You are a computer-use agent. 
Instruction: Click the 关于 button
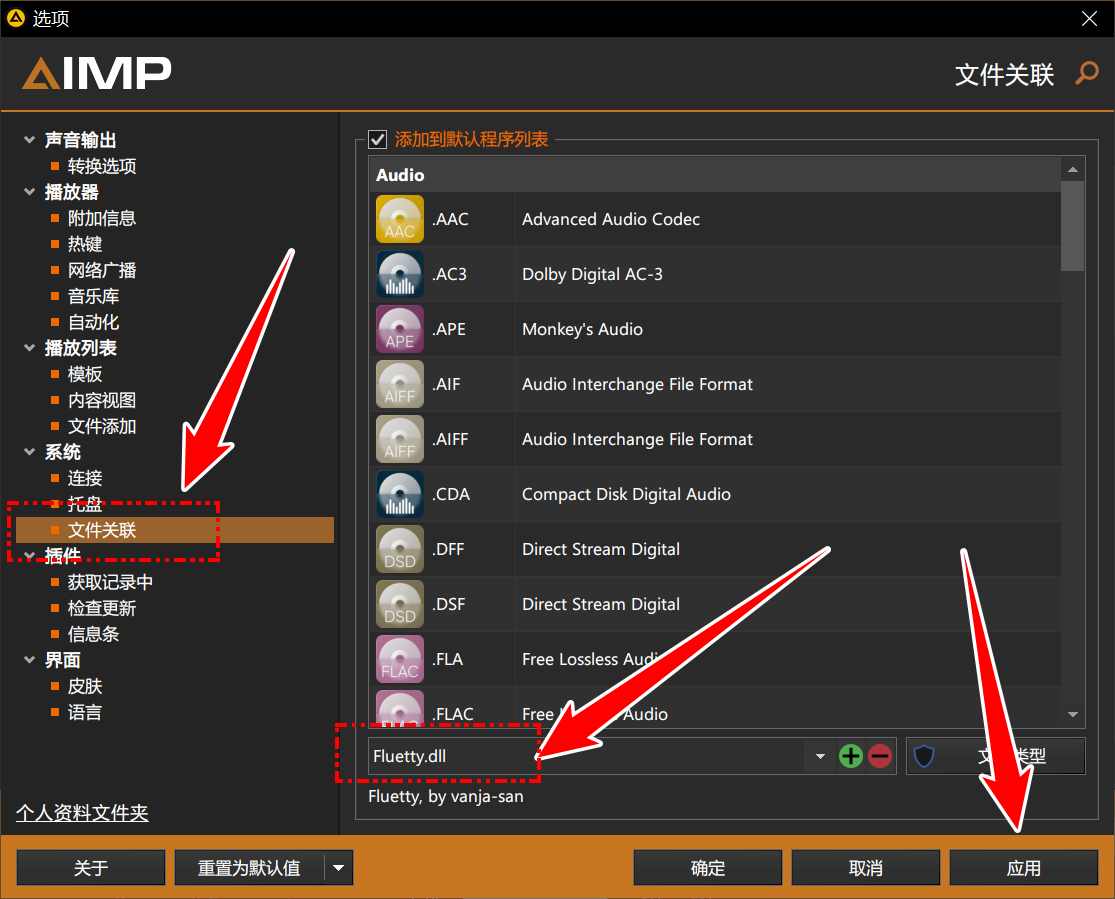click(x=91, y=868)
